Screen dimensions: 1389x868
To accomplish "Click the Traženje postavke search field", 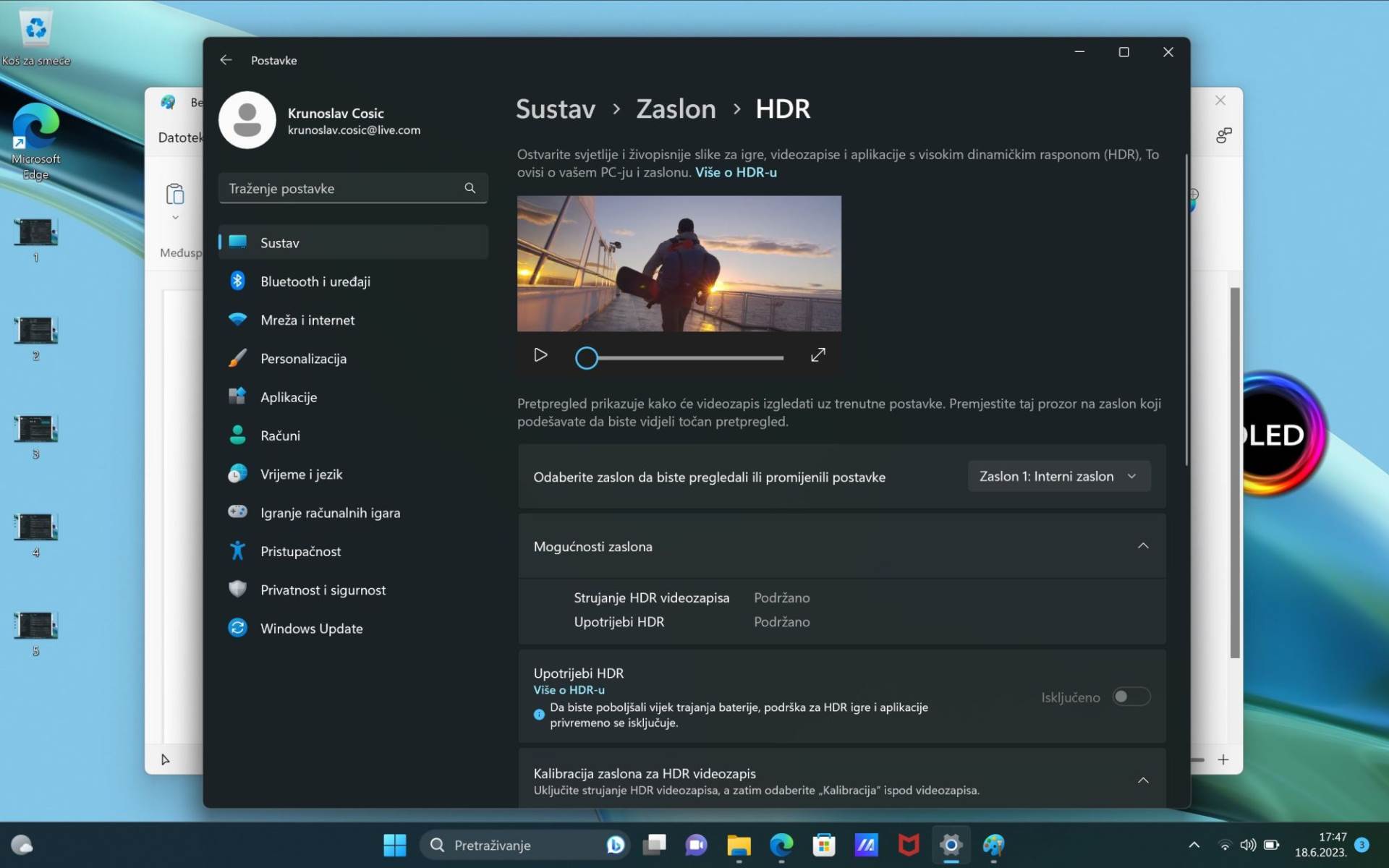I will (x=340, y=188).
